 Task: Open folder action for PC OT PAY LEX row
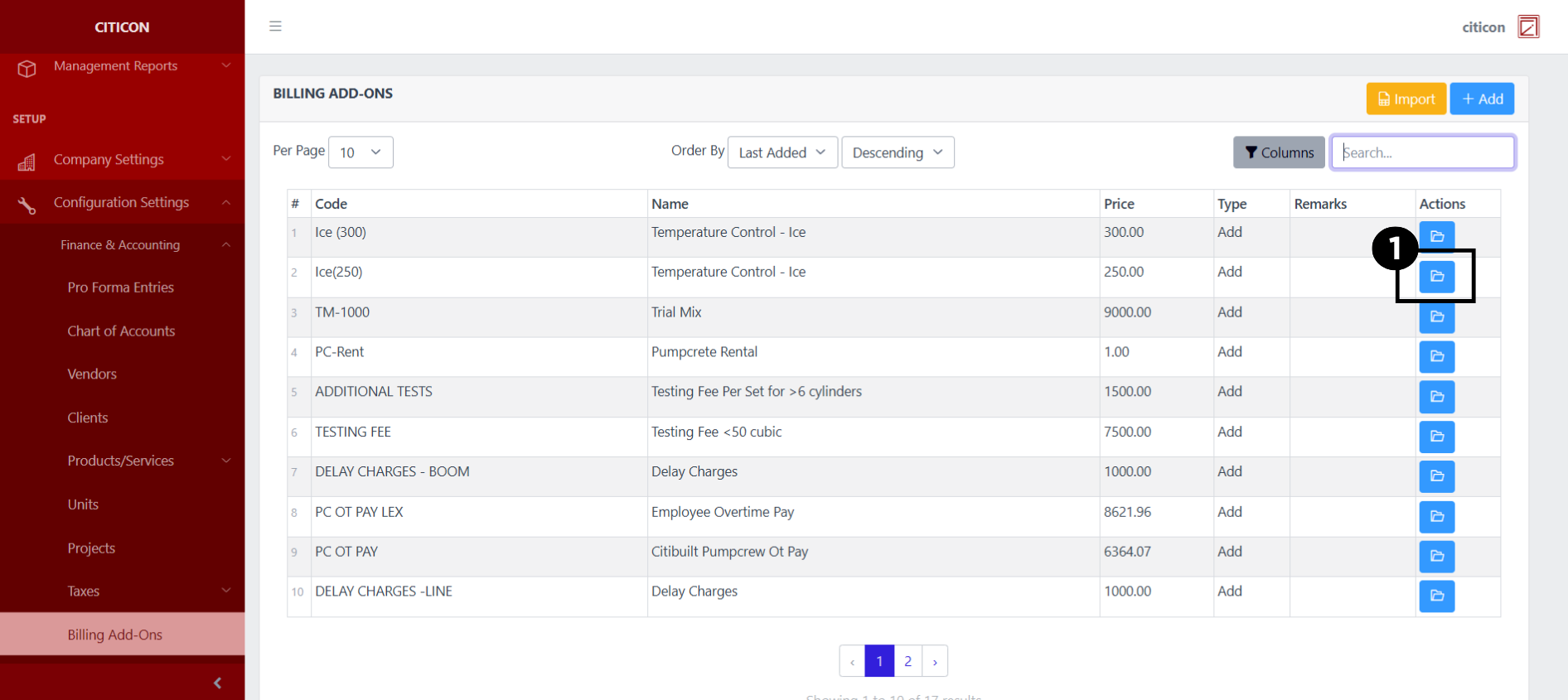pyautogui.click(x=1437, y=517)
